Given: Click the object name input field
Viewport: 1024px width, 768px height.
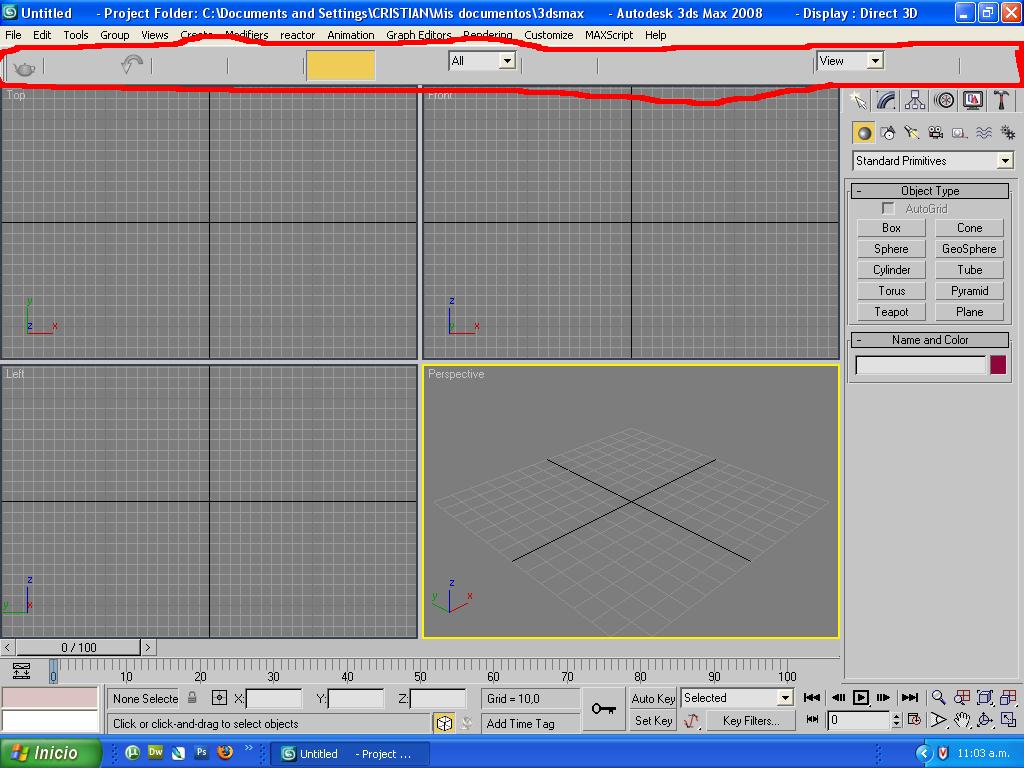Looking at the screenshot, I should [920, 365].
